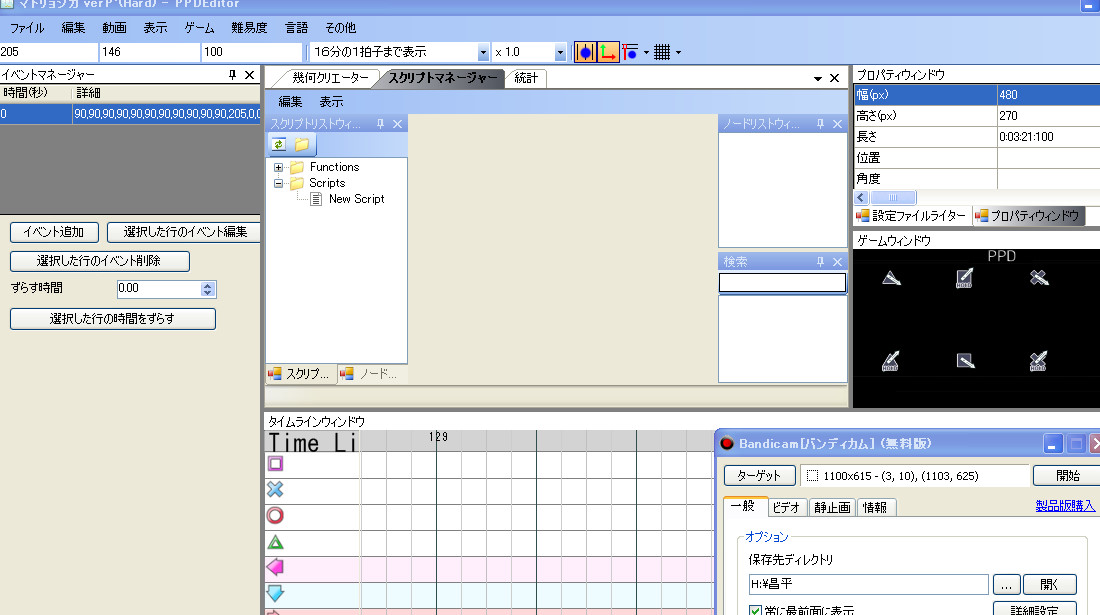Screen dimensions: 1100x615
Task: Click the refresh icon in script list toolbar
Action: point(280,145)
